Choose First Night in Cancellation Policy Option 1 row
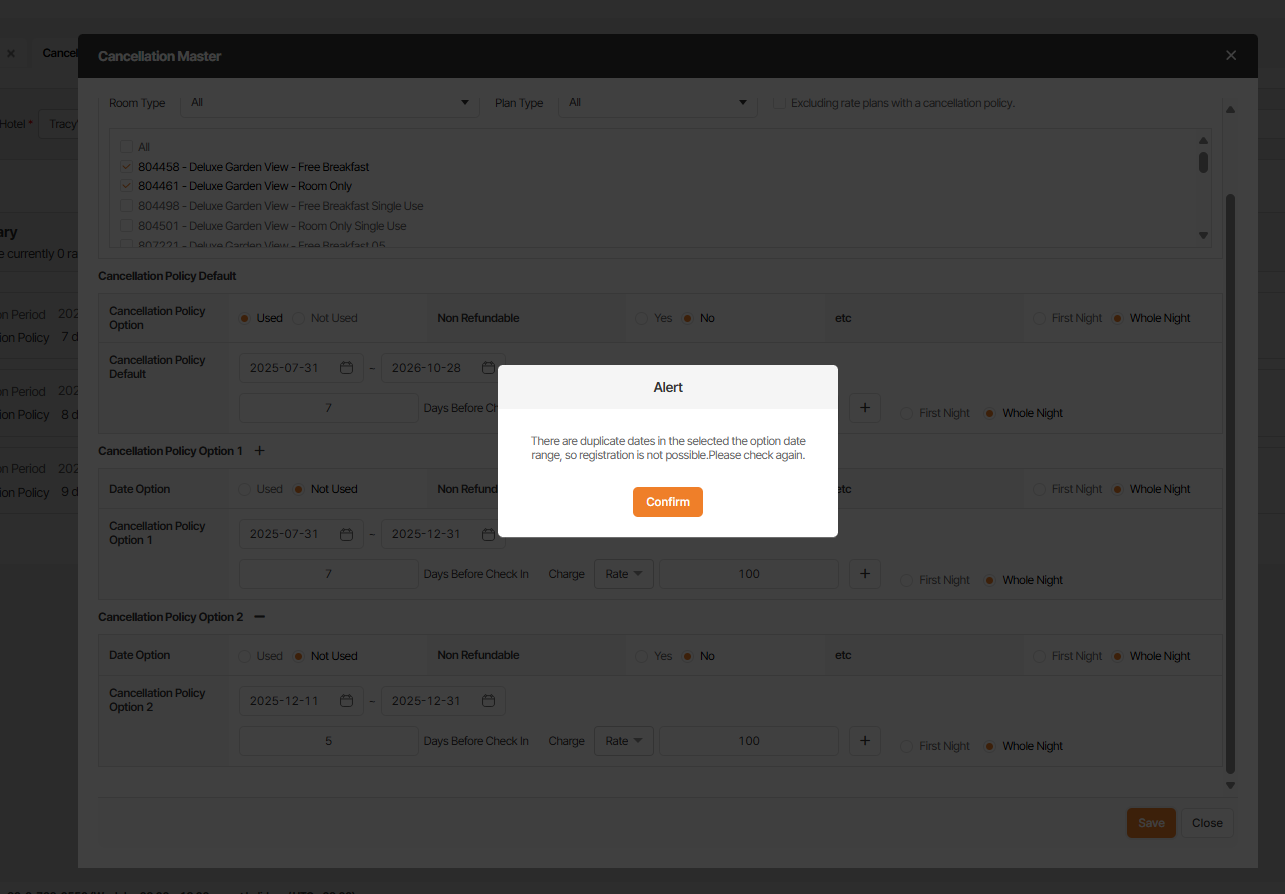Screen dimensions: 1285x894 click(907, 580)
